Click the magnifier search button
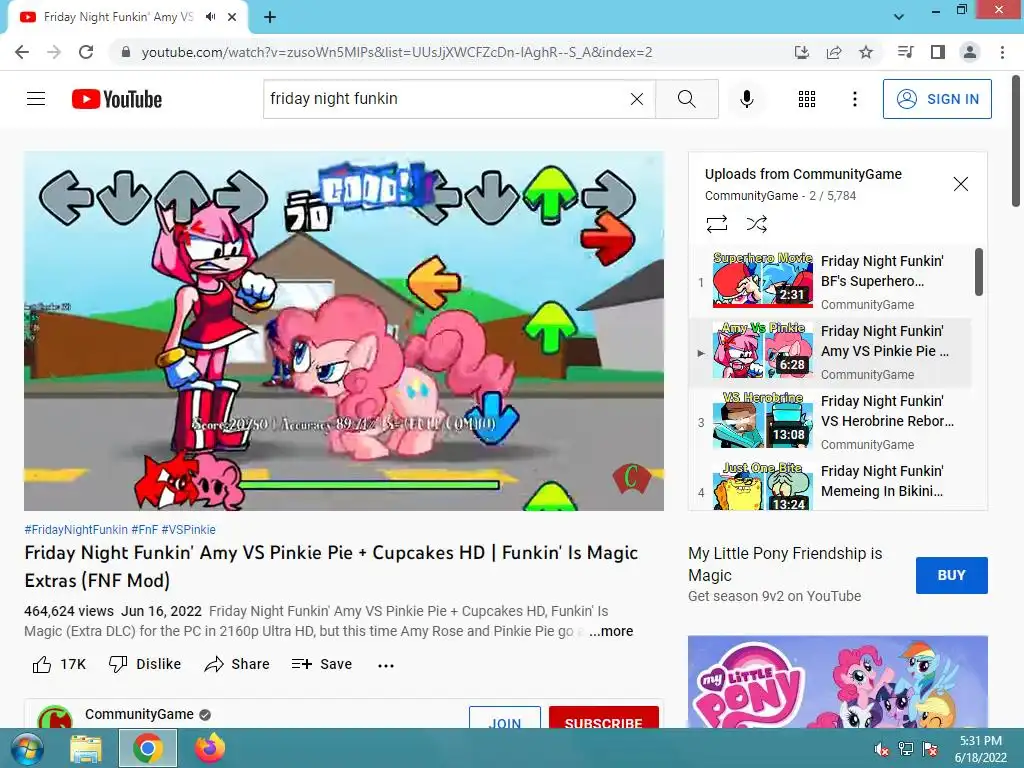1024x768 pixels. point(686,99)
